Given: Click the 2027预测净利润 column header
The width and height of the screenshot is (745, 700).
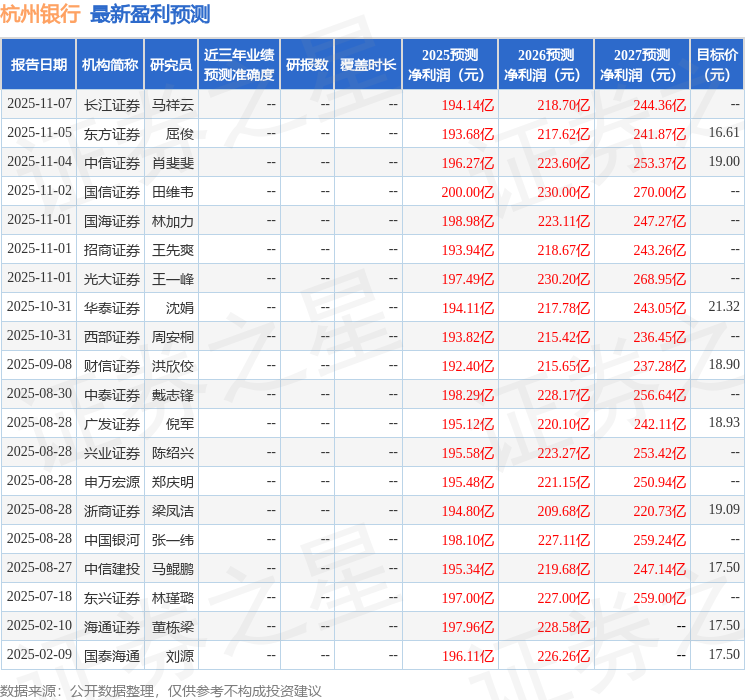Looking at the screenshot, I should click(642, 64).
